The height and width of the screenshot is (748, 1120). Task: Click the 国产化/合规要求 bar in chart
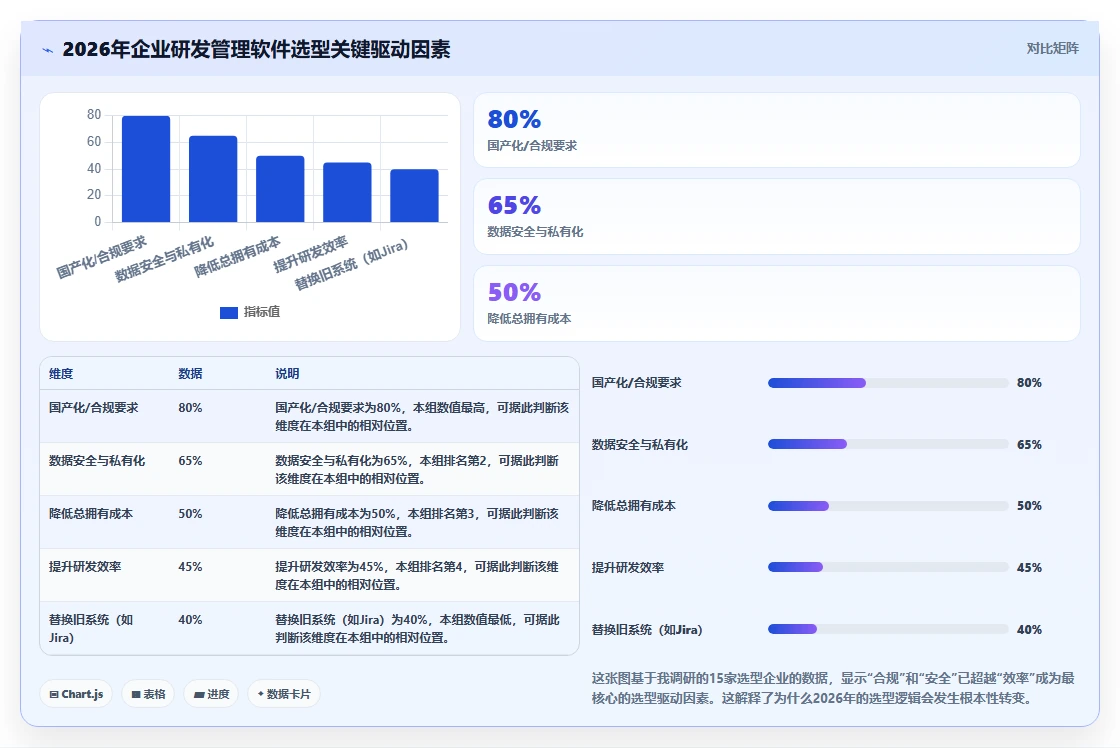click(146, 169)
